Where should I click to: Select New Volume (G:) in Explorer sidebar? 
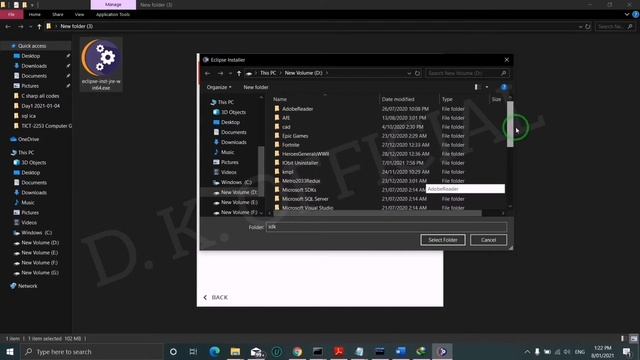pyautogui.click(x=40, y=273)
